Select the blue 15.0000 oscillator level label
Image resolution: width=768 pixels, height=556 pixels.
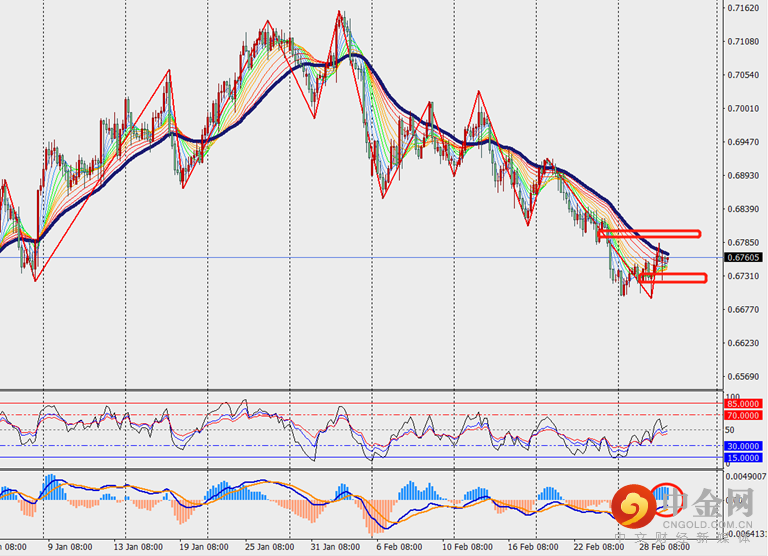743,458
